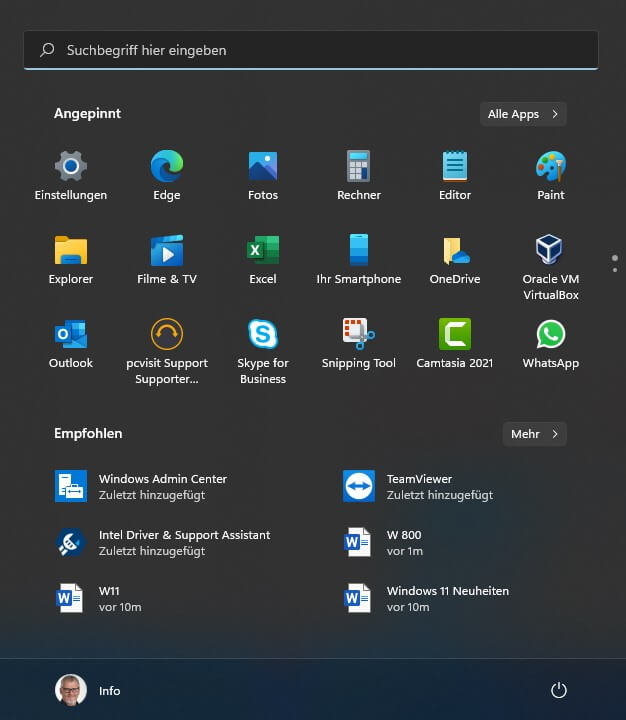The width and height of the screenshot is (626, 720).
Task: Open recommended Windows Admin Center
Action: (x=141, y=486)
